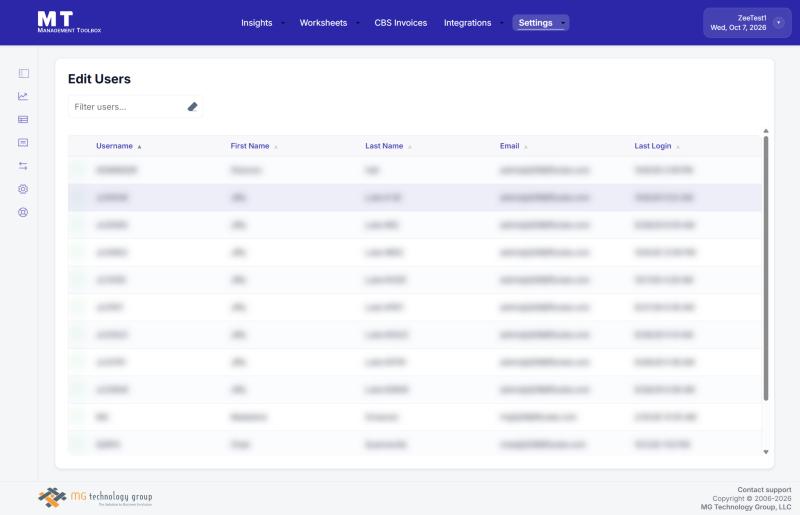The height and width of the screenshot is (515, 800).
Task: Sort the table by Last Name
Action: coord(384,146)
